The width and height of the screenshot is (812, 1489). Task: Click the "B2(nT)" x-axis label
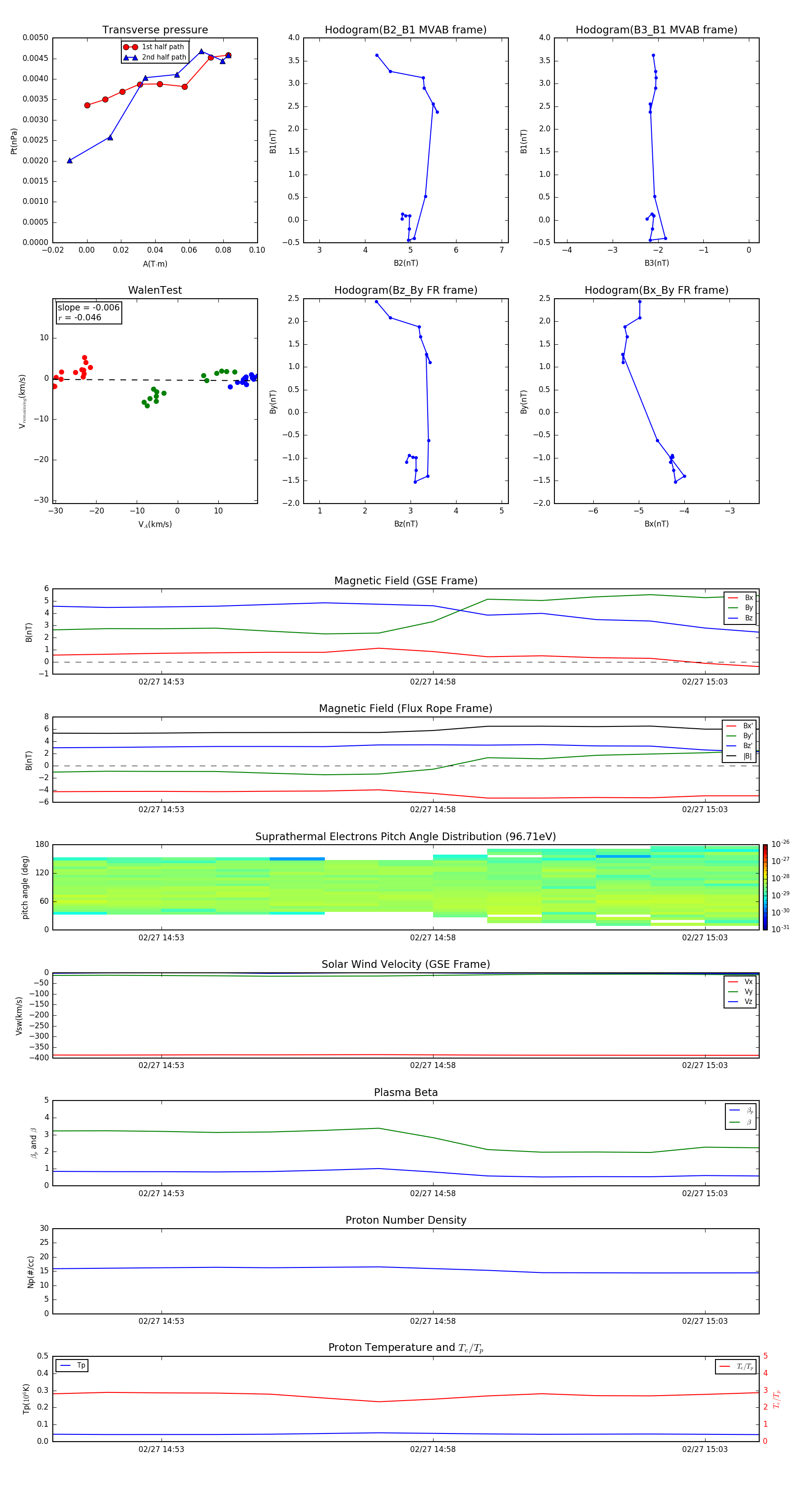point(406,263)
